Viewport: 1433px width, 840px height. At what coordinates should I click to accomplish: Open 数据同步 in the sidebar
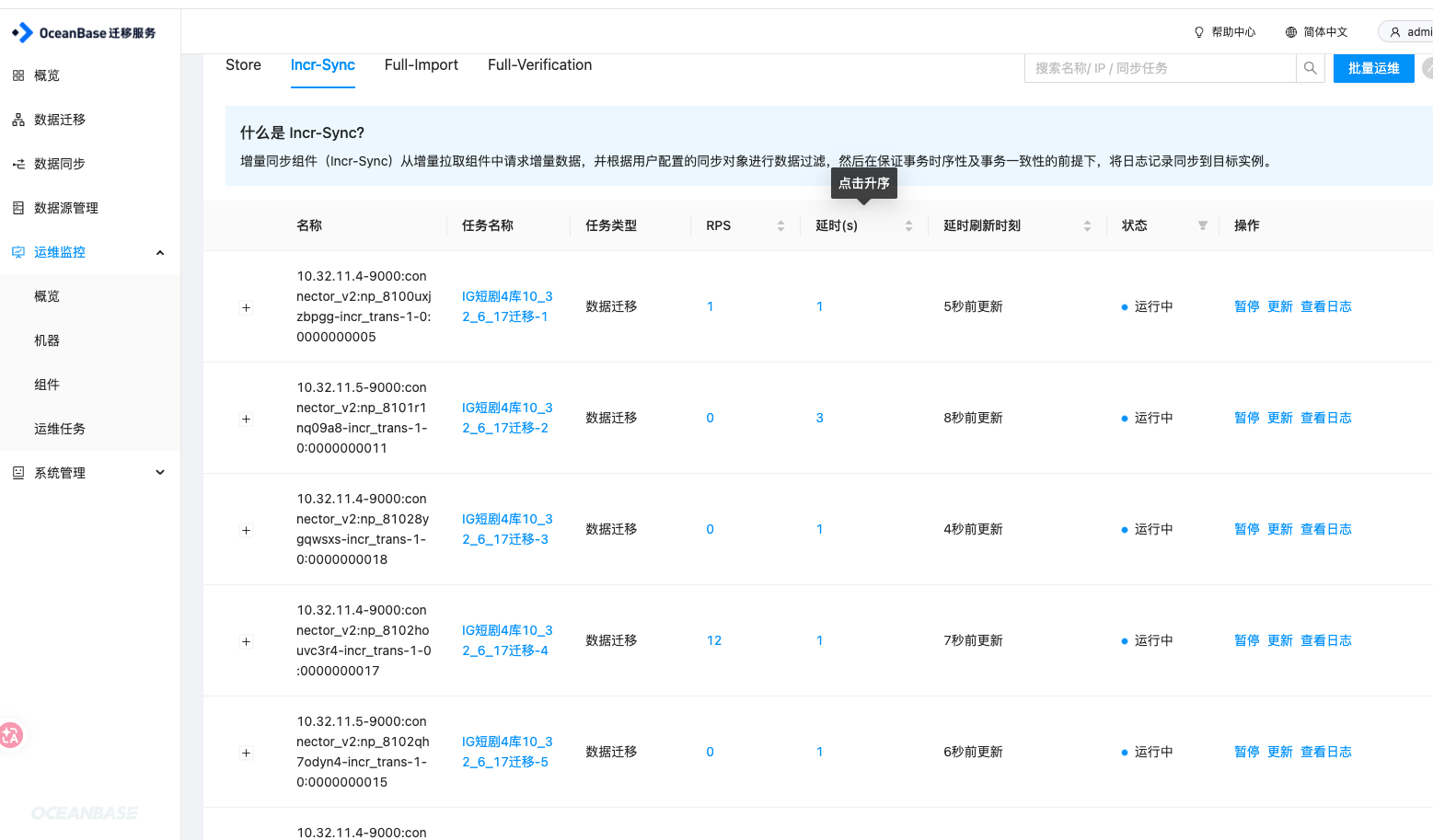[x=60, y=164]
